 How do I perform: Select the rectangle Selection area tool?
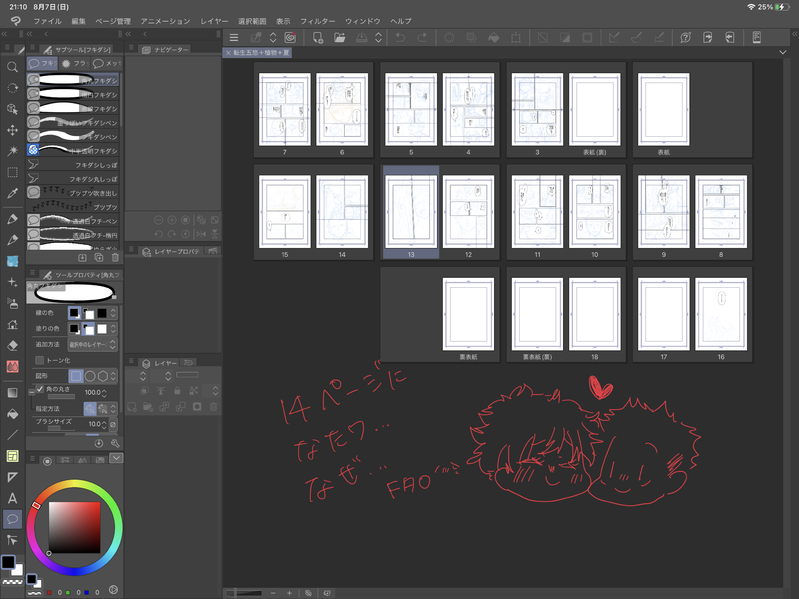(12, 172)
